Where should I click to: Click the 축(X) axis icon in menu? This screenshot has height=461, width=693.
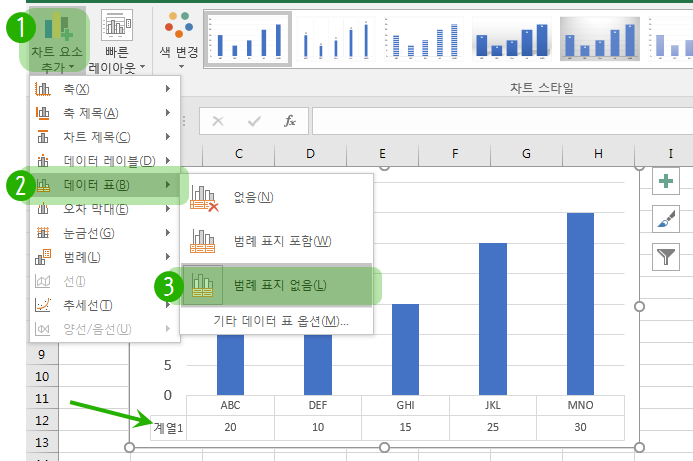click(x=43, y=89)
